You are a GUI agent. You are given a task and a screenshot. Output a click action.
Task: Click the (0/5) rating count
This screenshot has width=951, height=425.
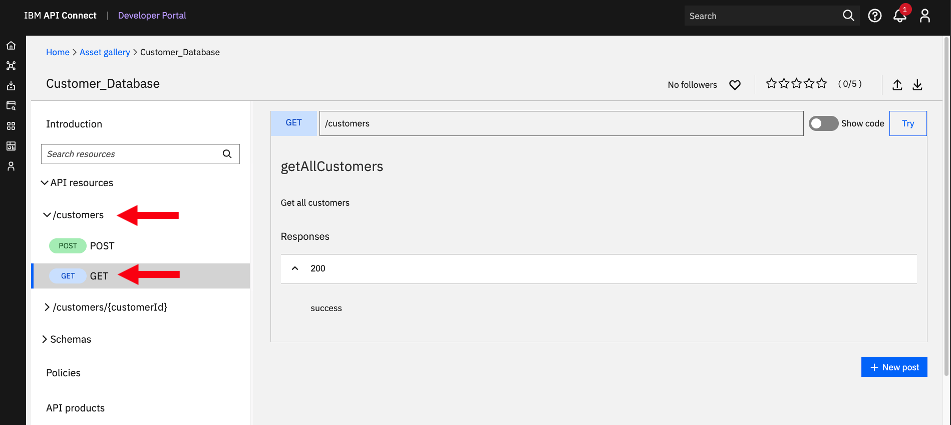click(x=850, y=84)
